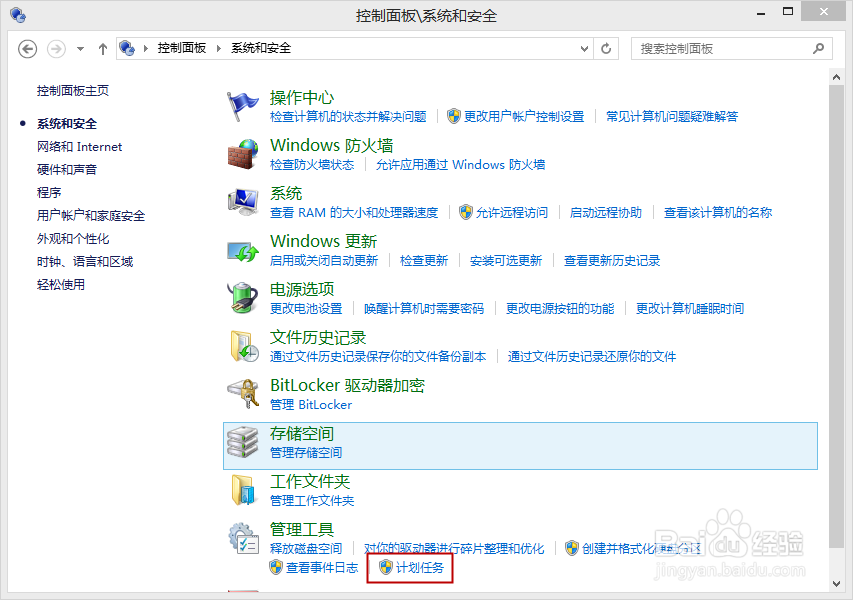The width and height of the screenshot is (853, 600).
Task: Click the vertical scrollbar up arrow
Action: point(836,78)
